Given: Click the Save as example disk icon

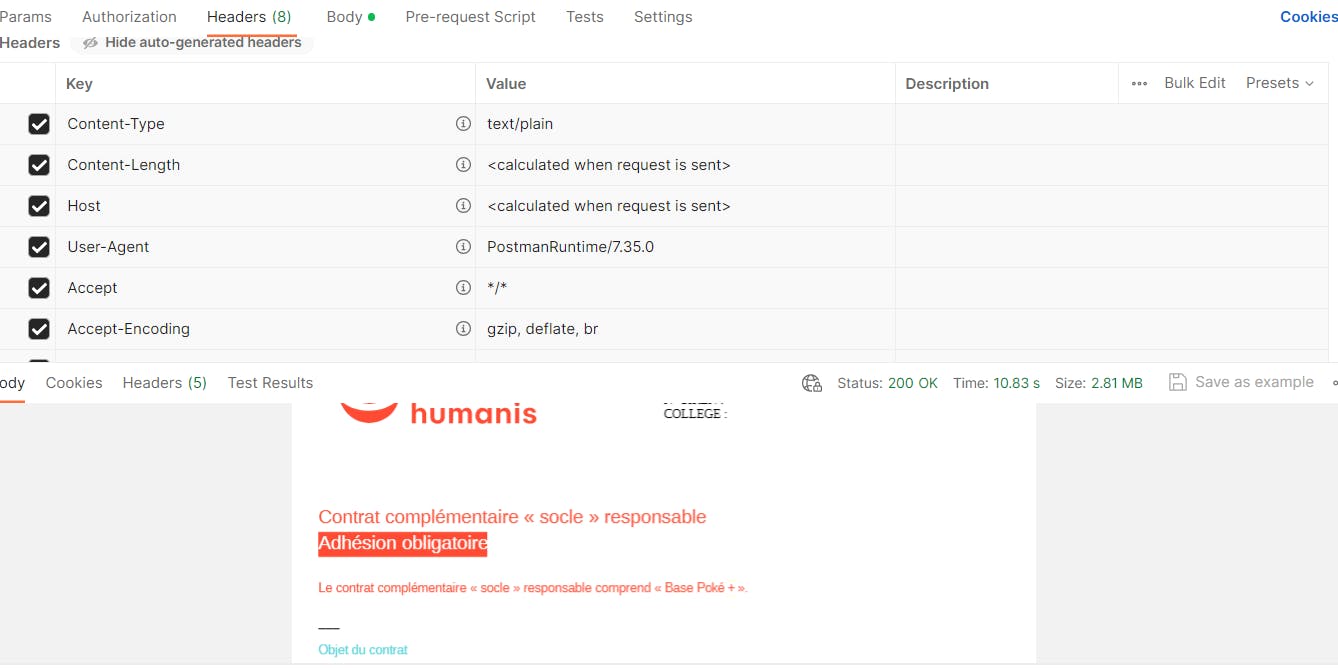Looking at the screenshot, I should (1178, 382).
